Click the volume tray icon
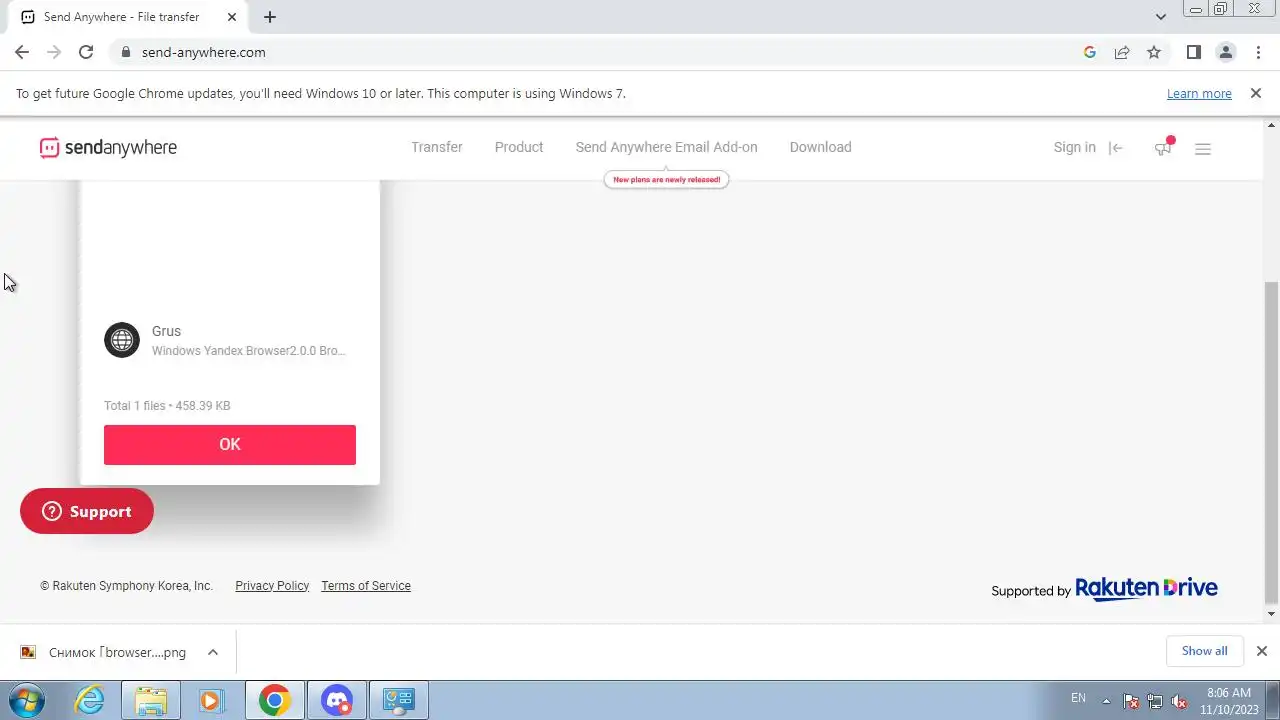Screen dimensions: 1280x720 [x=1179, y=701]
